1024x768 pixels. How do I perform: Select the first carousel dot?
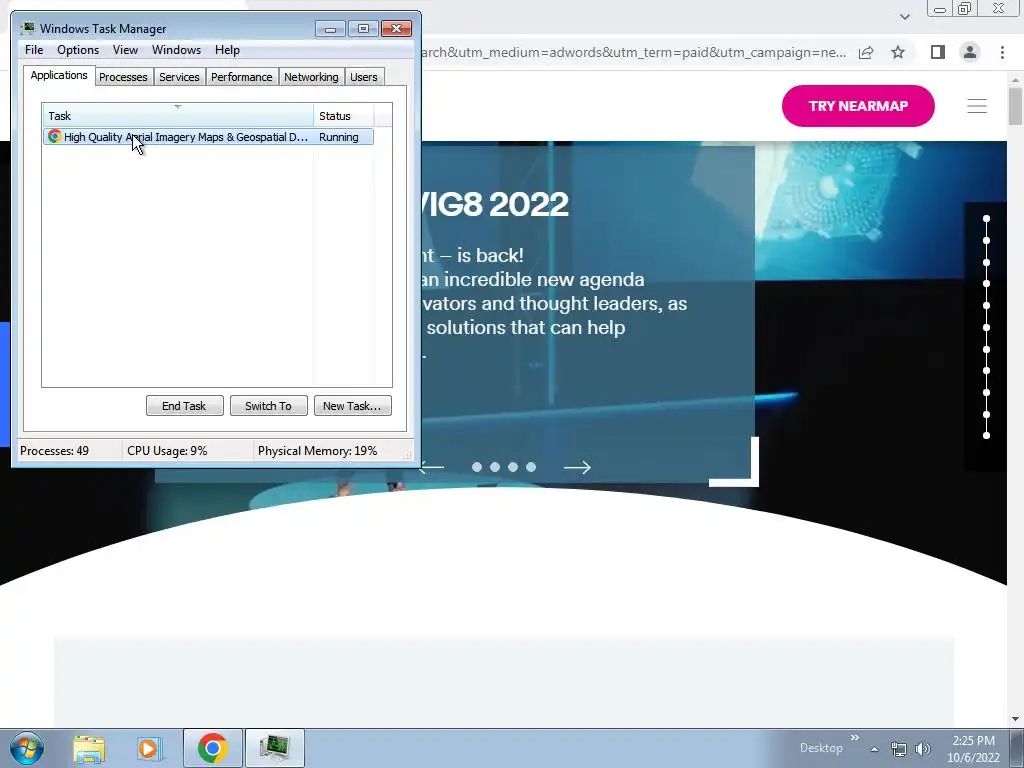click(x=477, y=467)
